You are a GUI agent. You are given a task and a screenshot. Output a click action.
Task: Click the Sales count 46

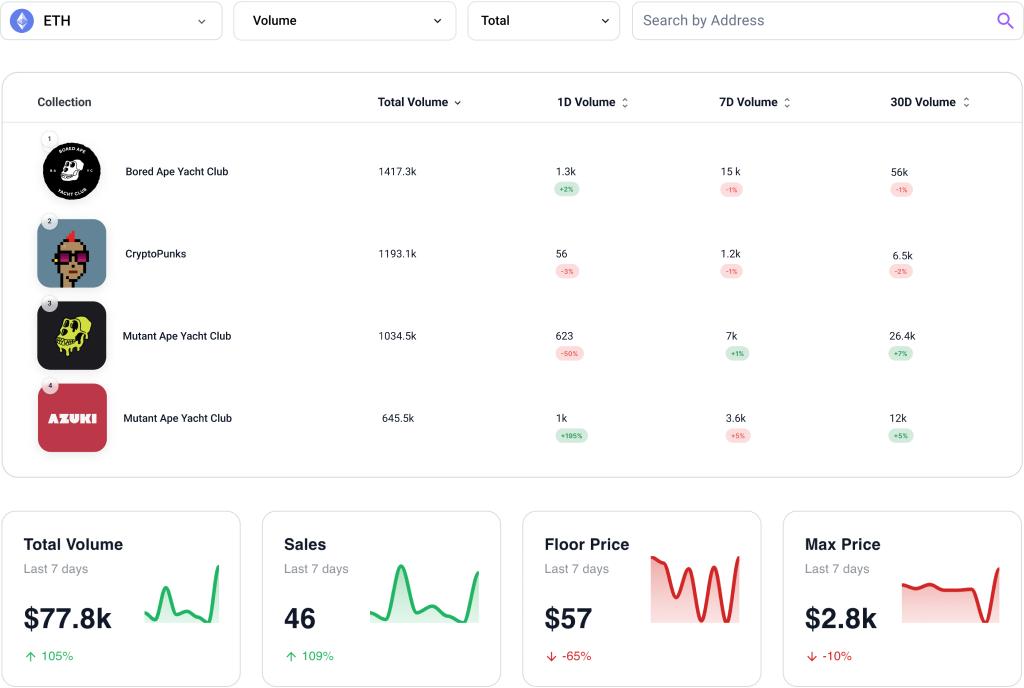(300, 618)
